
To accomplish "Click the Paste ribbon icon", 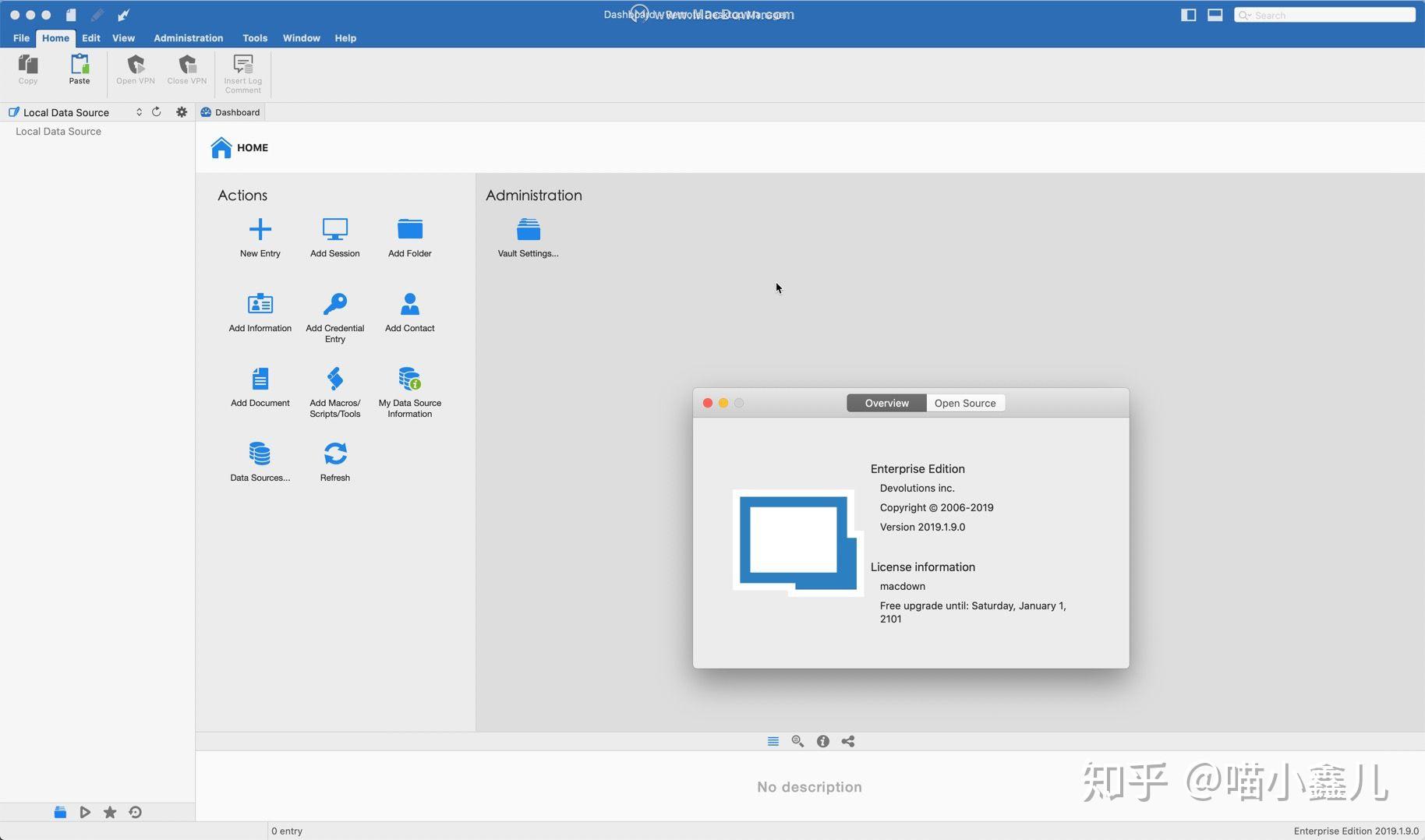I will pyautogui.click(x=80, y=65).
